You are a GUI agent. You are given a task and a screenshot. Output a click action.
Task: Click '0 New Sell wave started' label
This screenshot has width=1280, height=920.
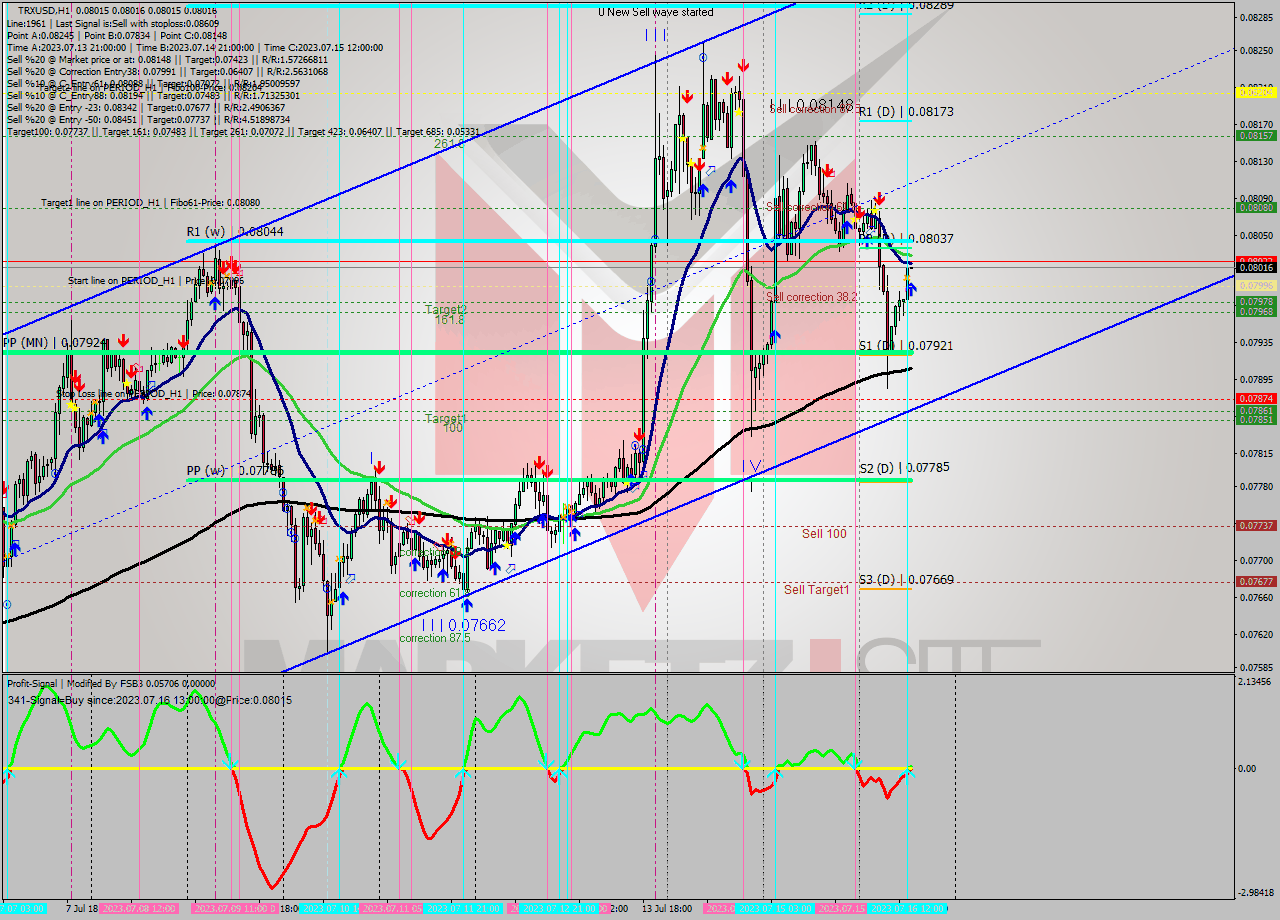[656, 12]
